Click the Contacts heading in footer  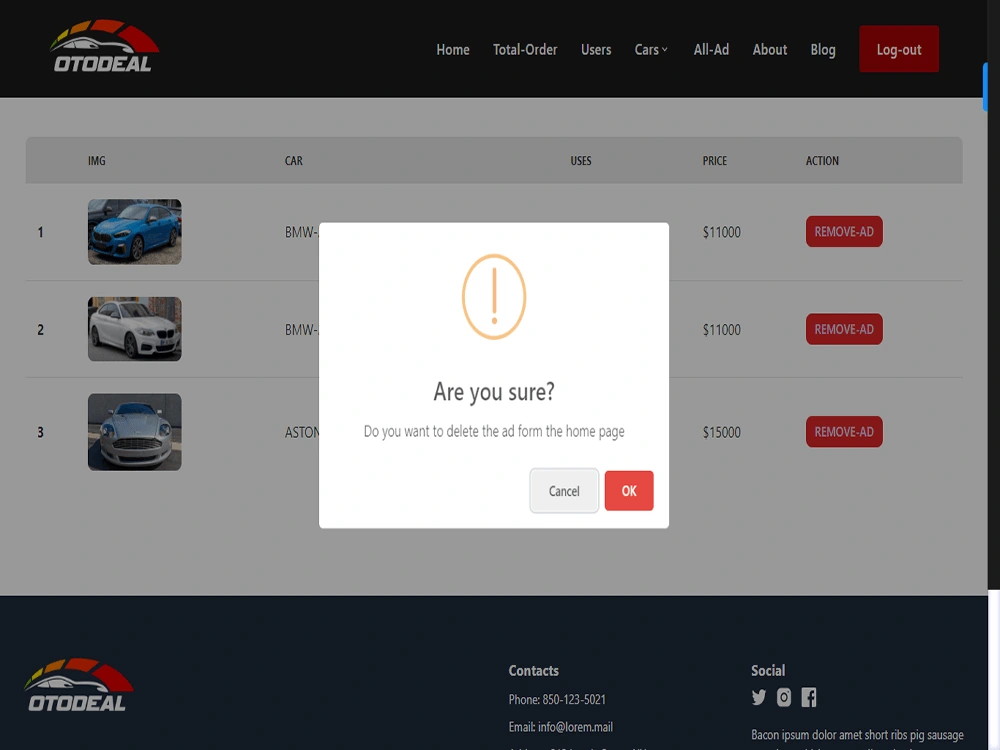click(x=533, y=670)
